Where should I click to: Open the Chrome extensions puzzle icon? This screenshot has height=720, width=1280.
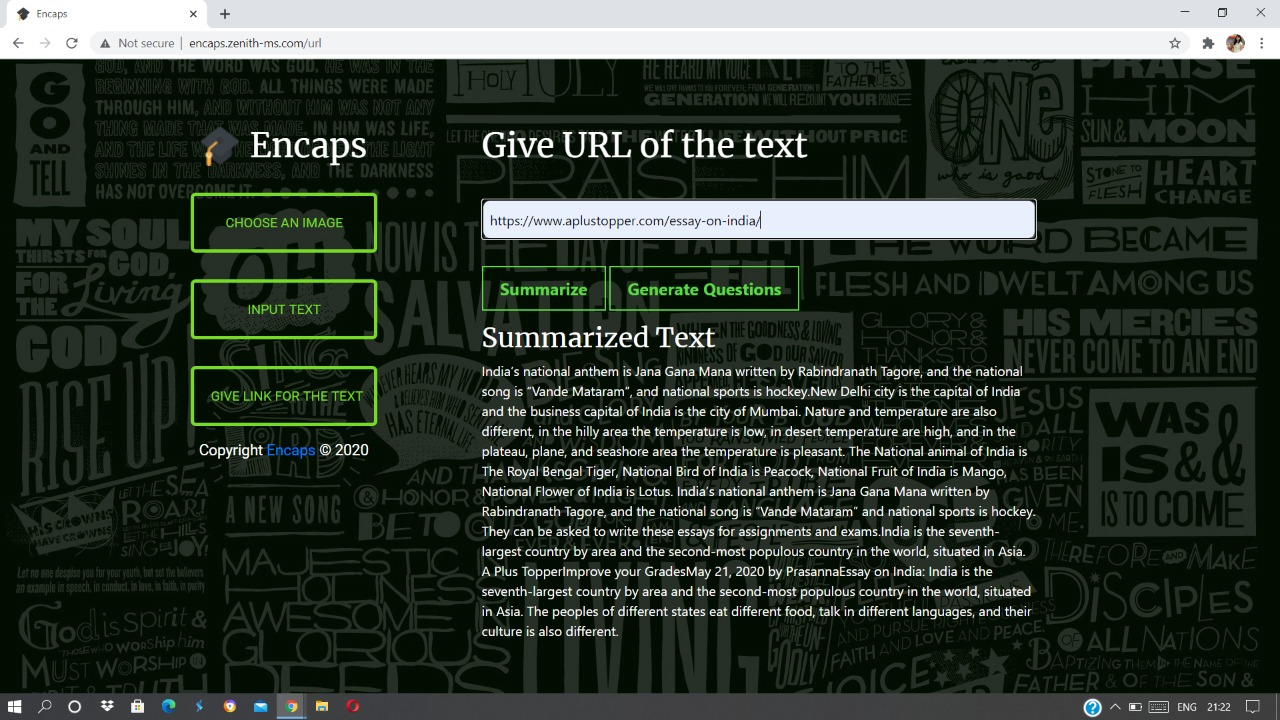click(x=1208, y=43)
